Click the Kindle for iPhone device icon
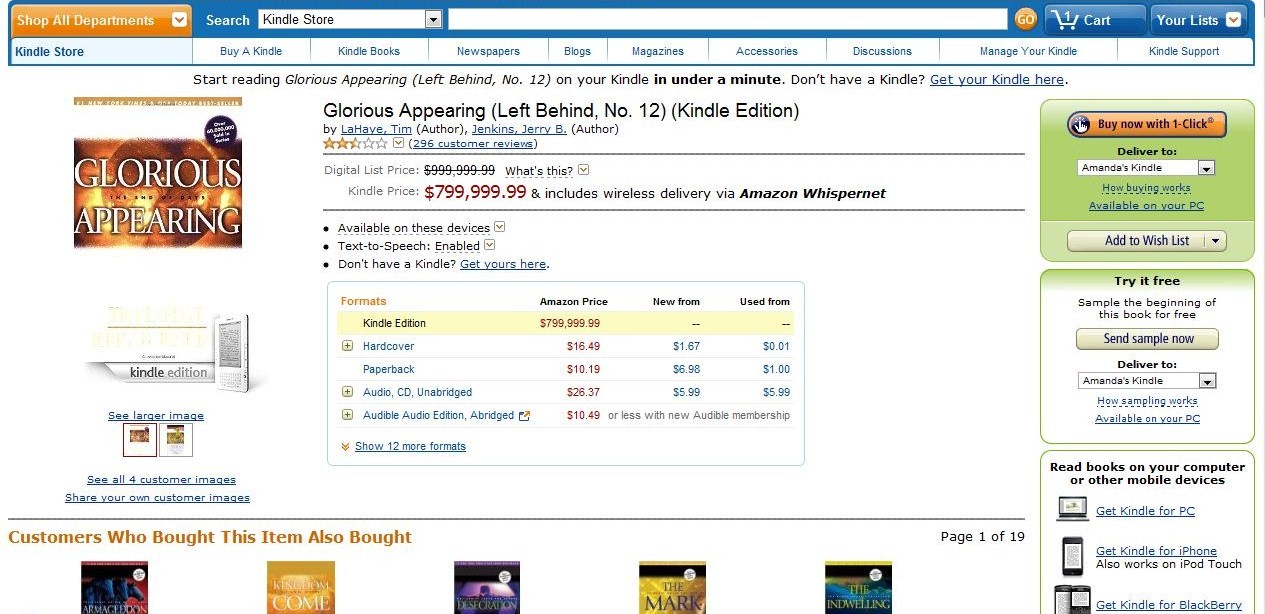The width and height of the screenshot is (1265, 614). (1072, 556)
